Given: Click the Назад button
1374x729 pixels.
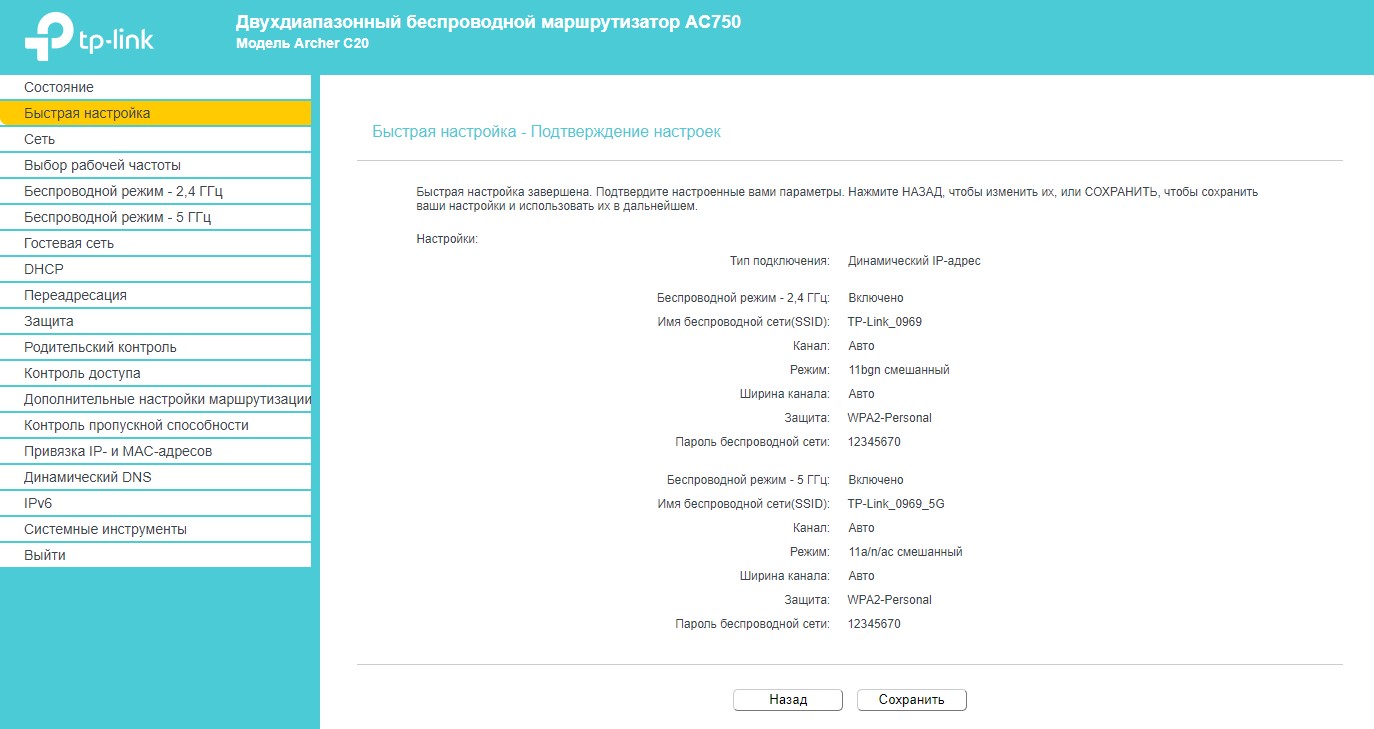Looking at the screenshot, I should click(x=788, y=700).
